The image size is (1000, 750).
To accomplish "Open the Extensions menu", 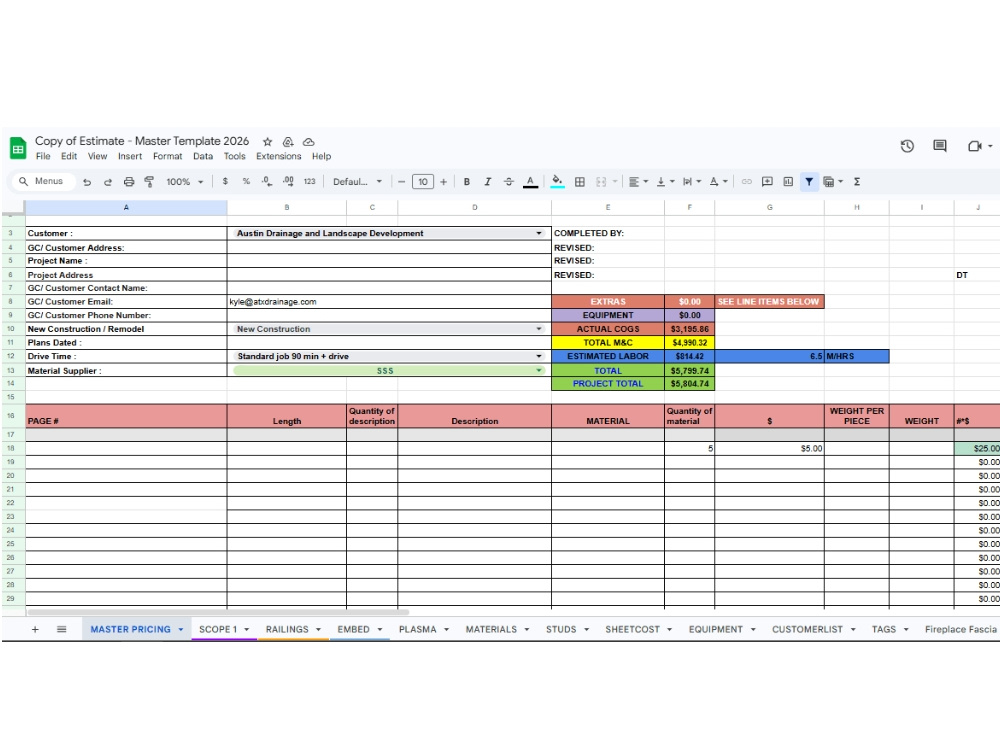I will pyautogui.click(x=279, y=156).
